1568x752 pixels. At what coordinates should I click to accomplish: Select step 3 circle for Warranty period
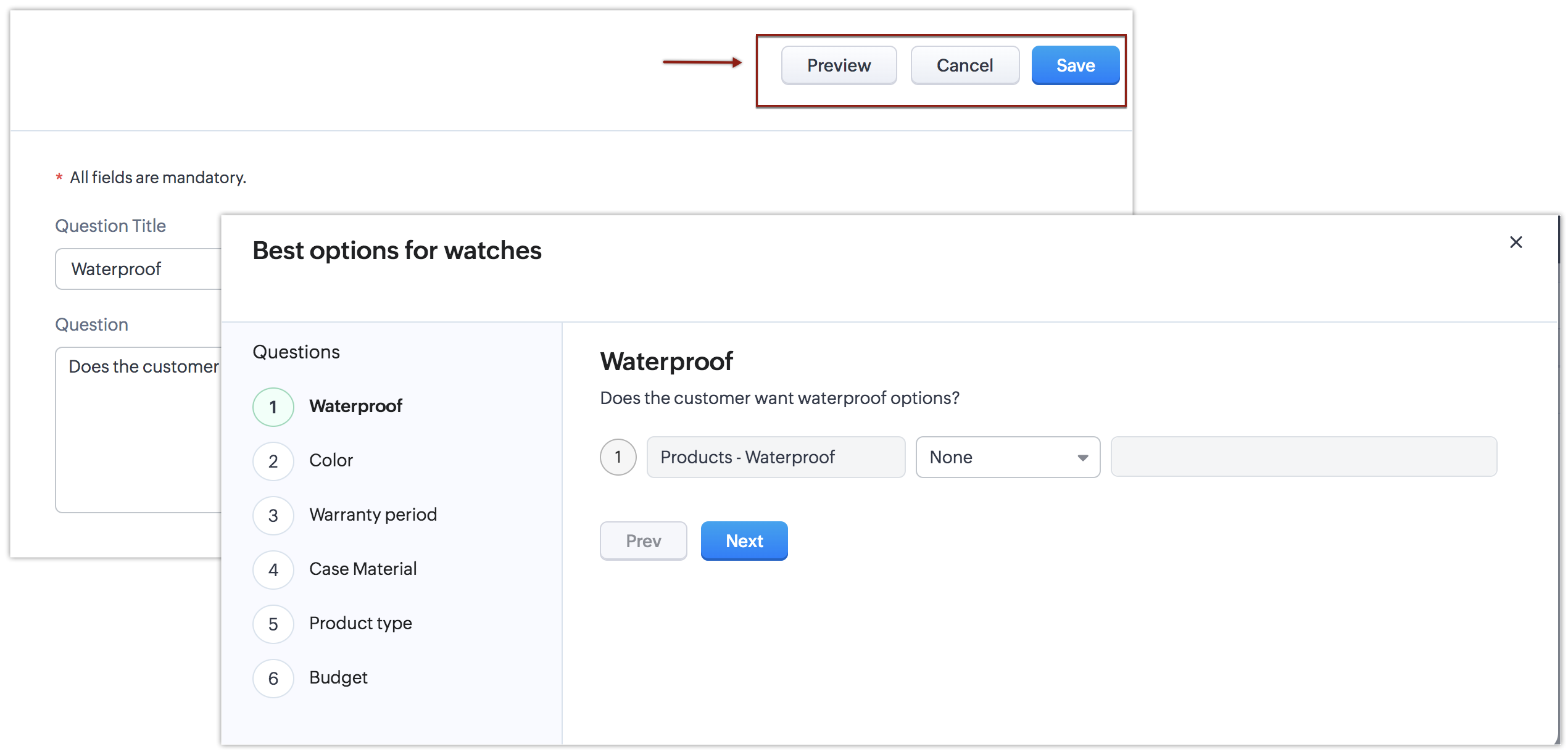(273, 516)
